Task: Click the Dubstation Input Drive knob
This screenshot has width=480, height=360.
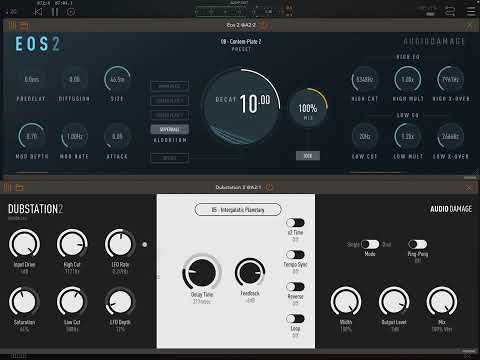Action: [24, 244]
